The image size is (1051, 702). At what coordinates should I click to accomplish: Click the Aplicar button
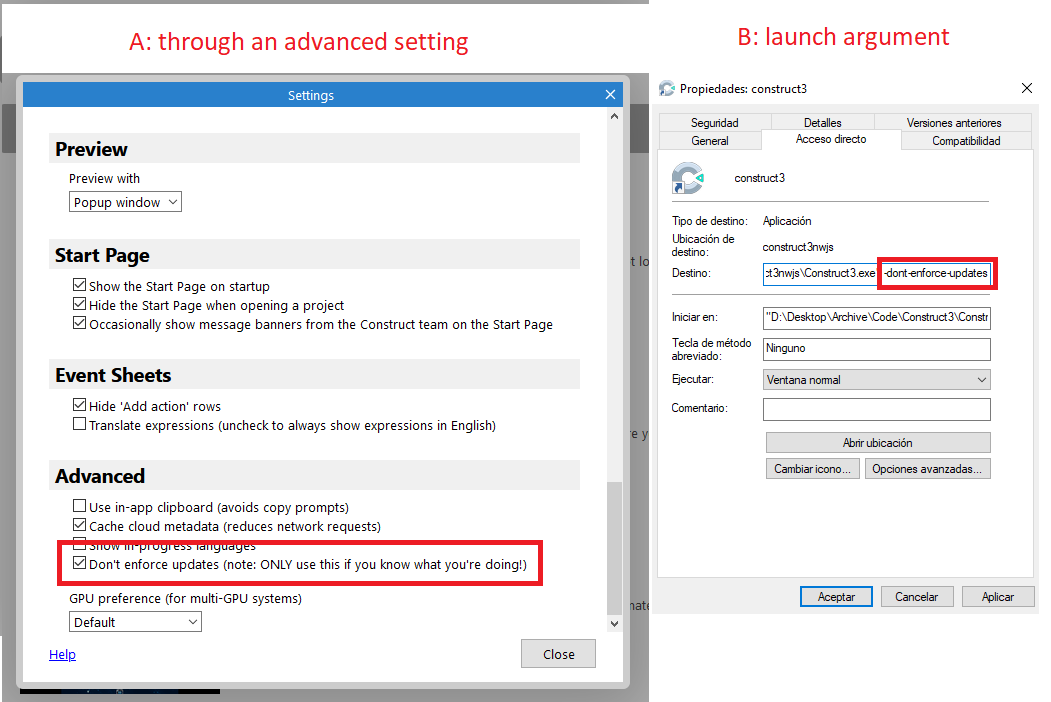[x=998, y=597]
